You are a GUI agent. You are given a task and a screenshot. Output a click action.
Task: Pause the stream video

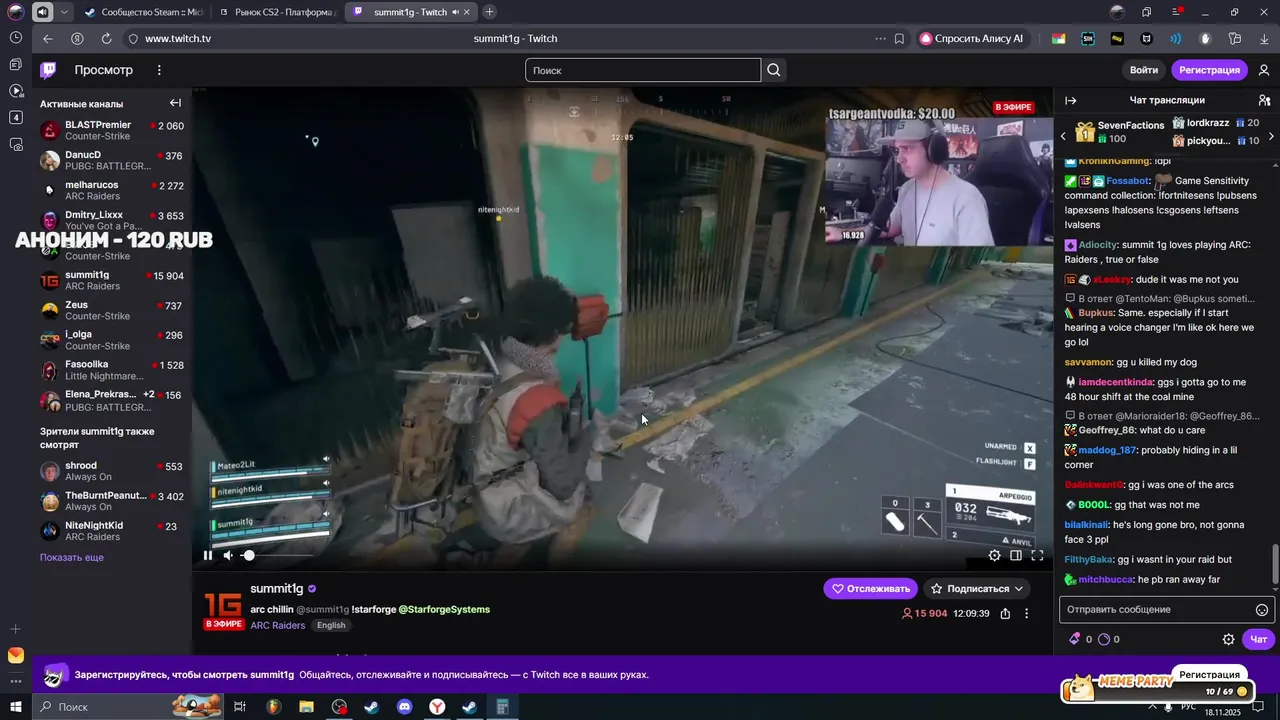(x=208, y=555)
